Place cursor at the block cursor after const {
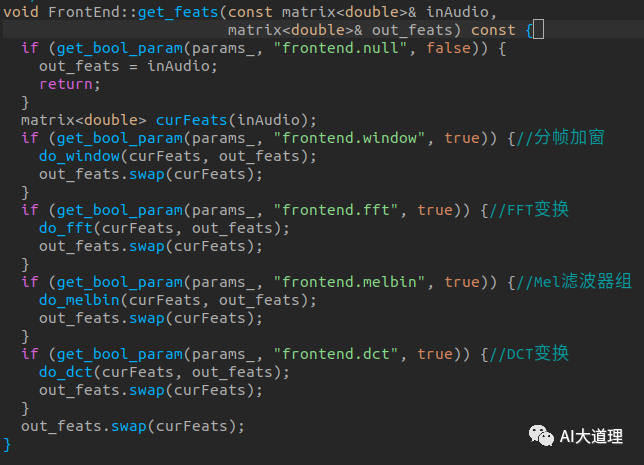The height and width of the screenshot is (465, 644). click(538, 30)
